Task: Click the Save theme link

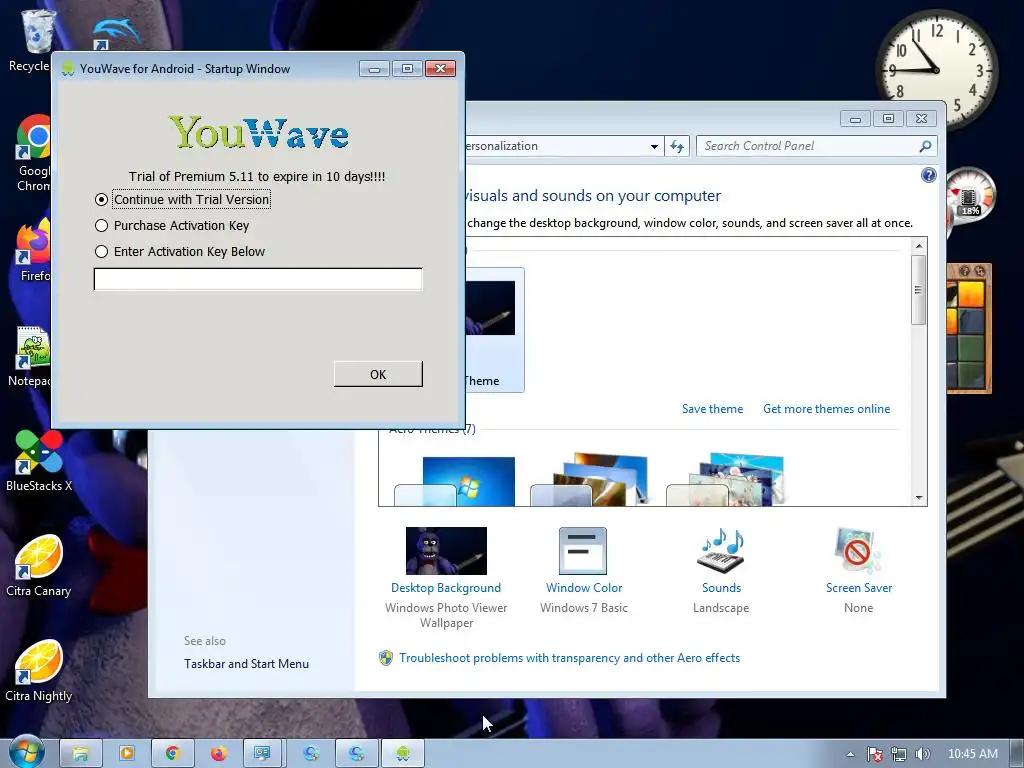Action: [712, 409]
